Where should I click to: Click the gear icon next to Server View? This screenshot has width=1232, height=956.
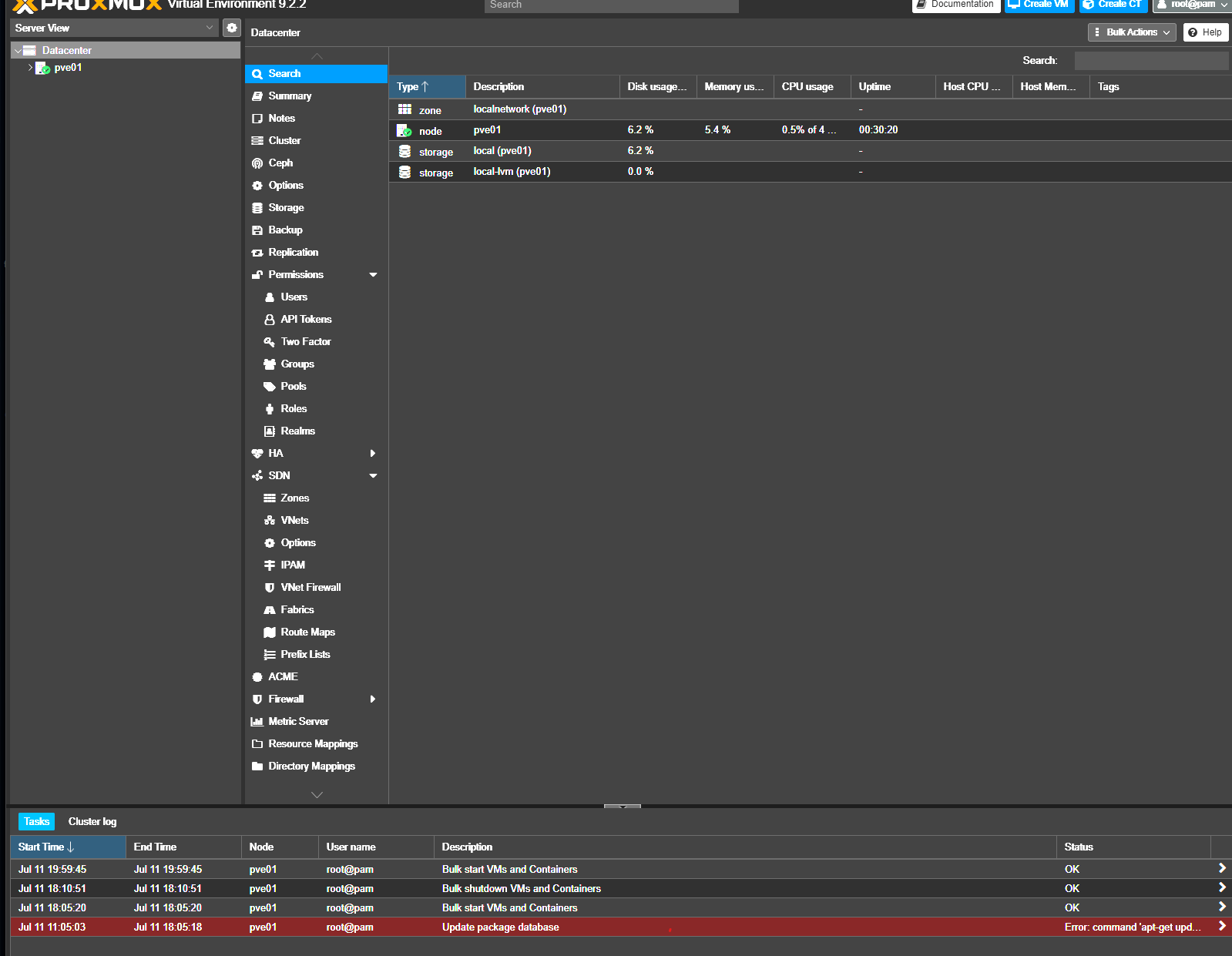232,28
